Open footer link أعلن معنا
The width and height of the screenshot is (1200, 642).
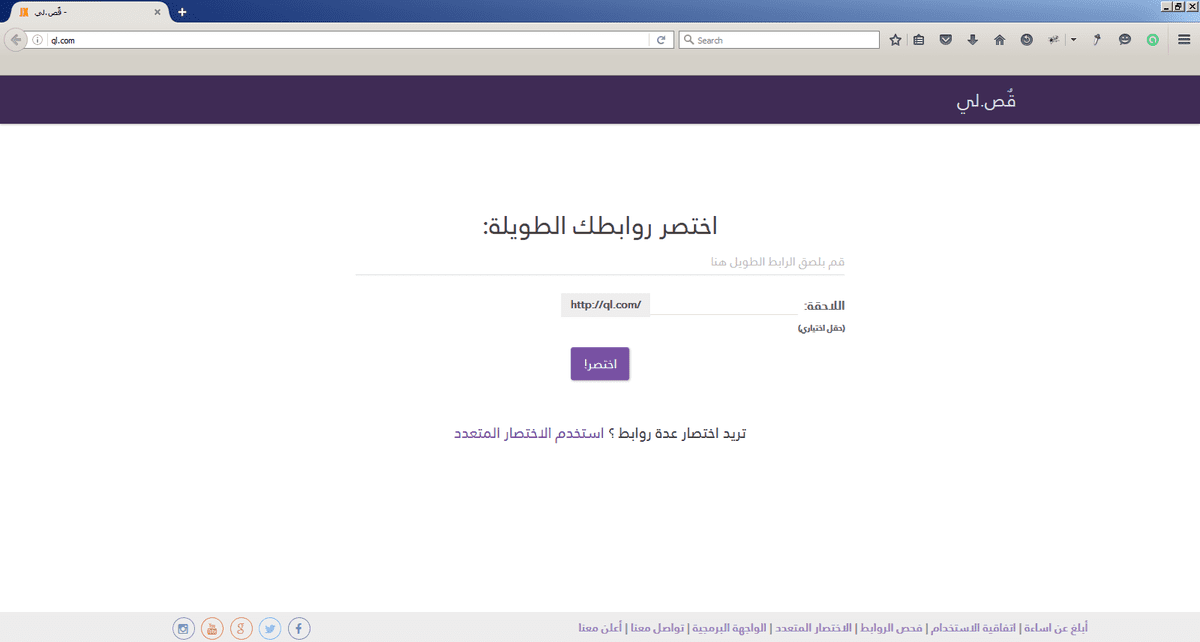tap(601, 629)
